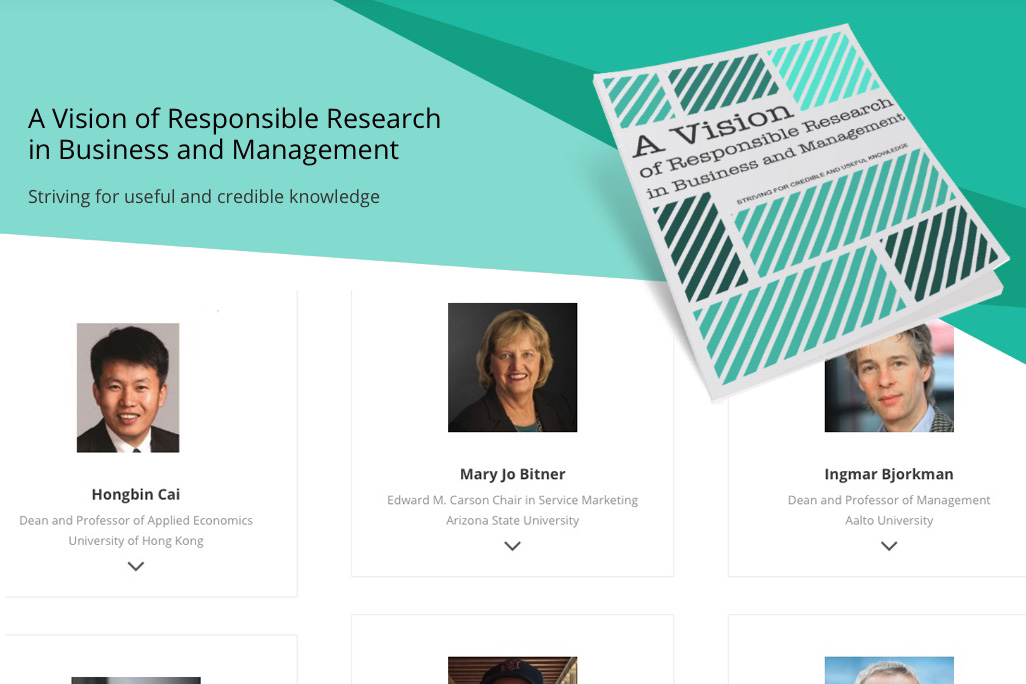Viewport: 1026px width, 684px height.
Task: Select the name Hongbin Cai
Action: point(135,494)
